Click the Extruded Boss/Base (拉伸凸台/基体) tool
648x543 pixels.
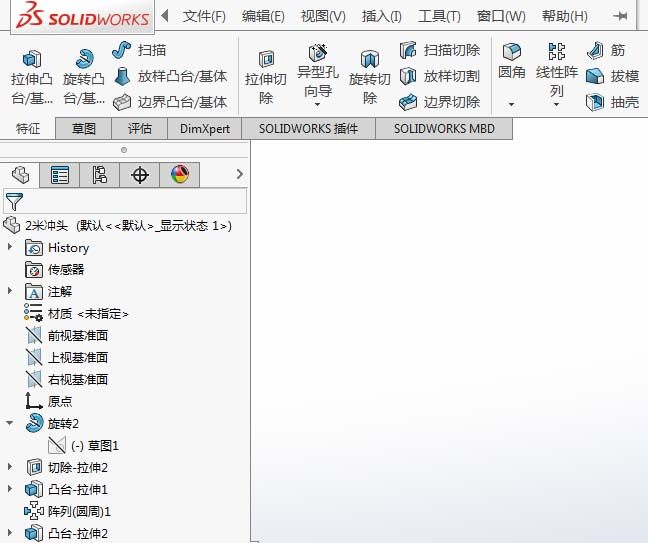(x=32, y=77)
